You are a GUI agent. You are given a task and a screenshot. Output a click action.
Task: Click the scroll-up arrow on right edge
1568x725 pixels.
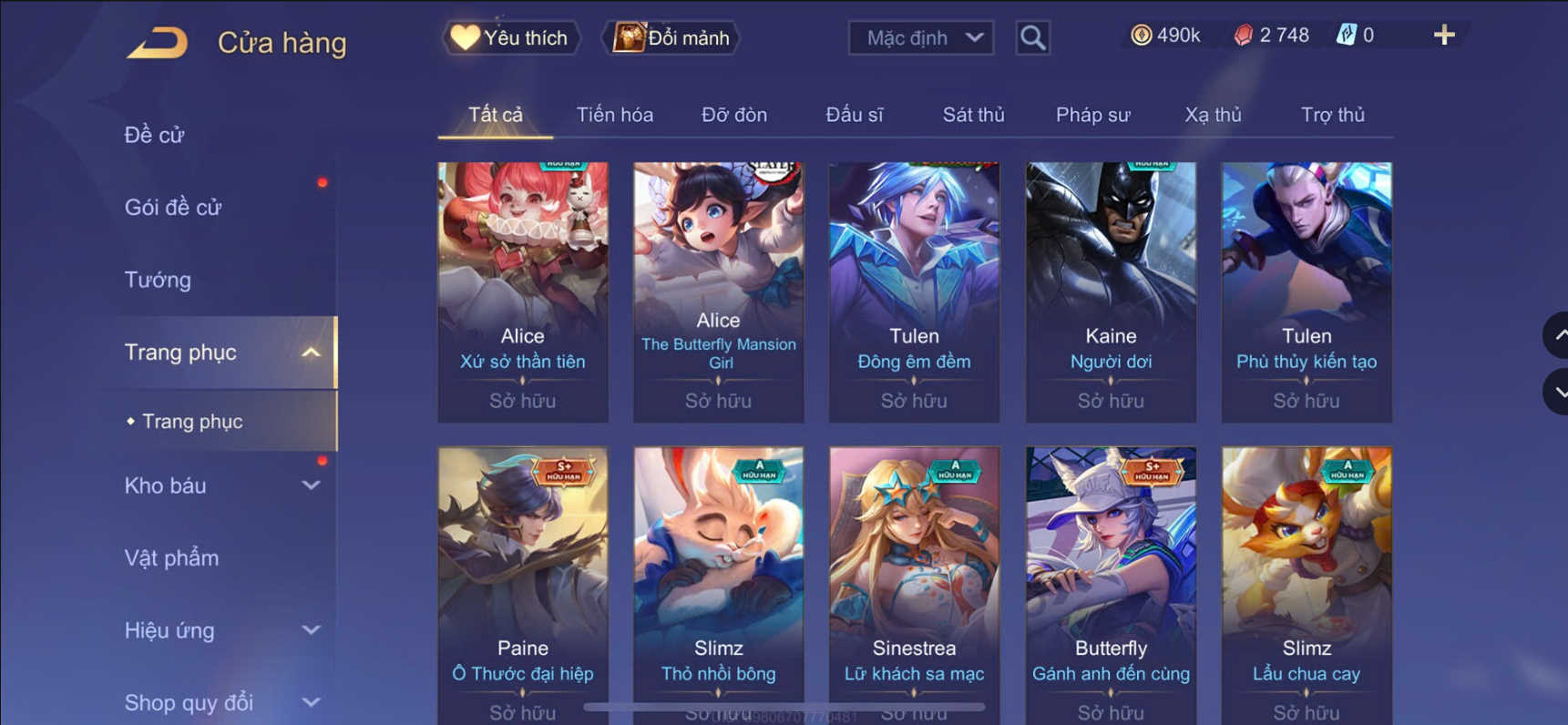tap(1557, 335)
